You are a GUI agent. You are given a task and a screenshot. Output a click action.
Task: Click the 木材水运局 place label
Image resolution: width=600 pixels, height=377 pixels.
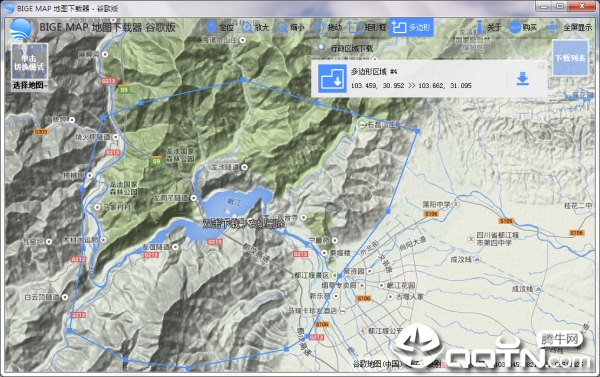click(x=80, y=240)
